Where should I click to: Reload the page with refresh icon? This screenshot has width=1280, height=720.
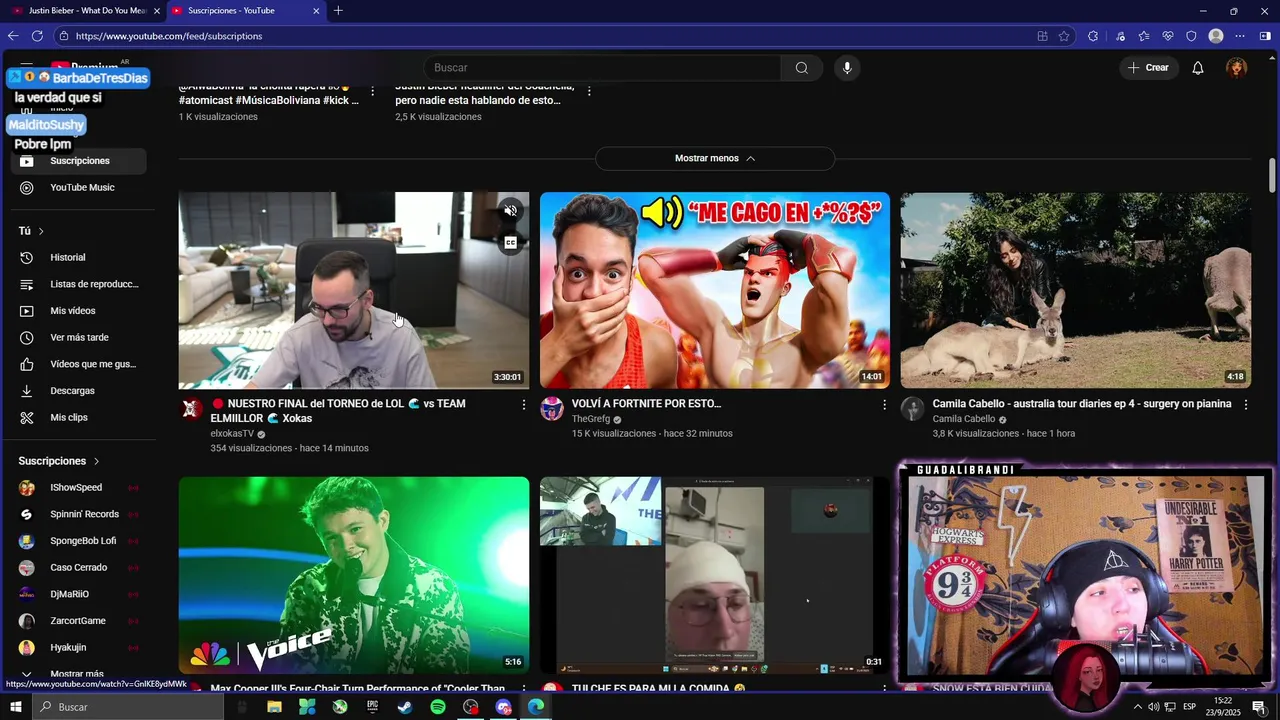click(x=37, y=36)
